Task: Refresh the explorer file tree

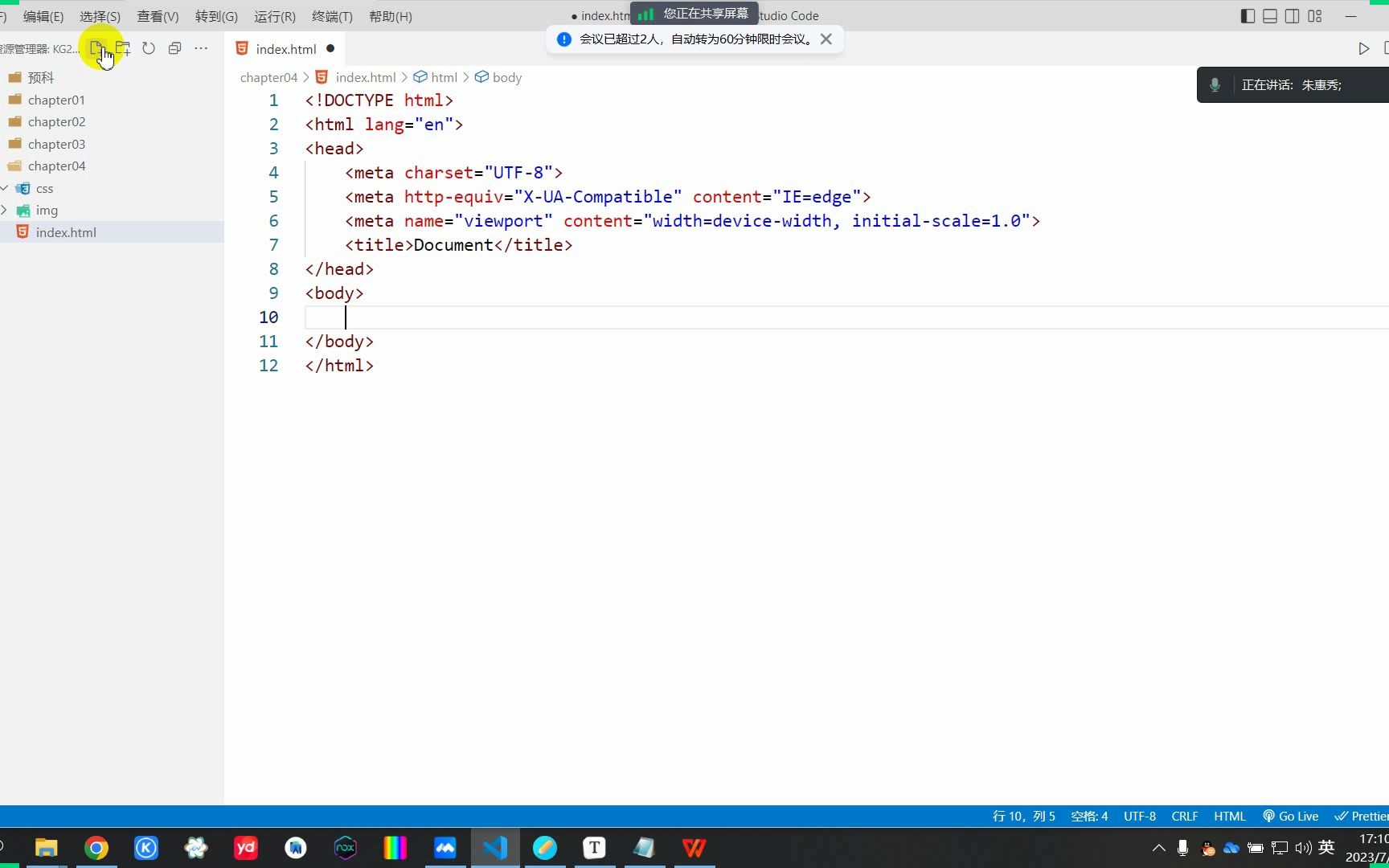Action: point(149,48)
